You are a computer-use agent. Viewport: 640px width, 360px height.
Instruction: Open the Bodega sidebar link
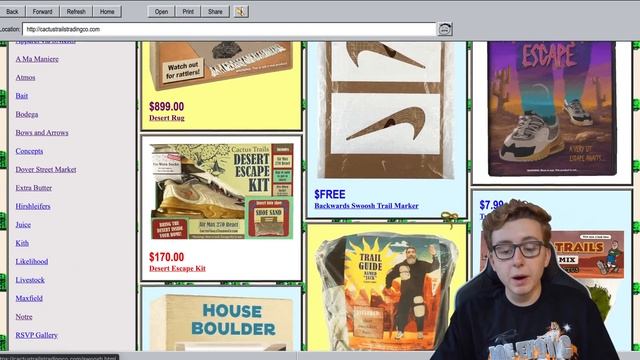[x=27, y=114]
